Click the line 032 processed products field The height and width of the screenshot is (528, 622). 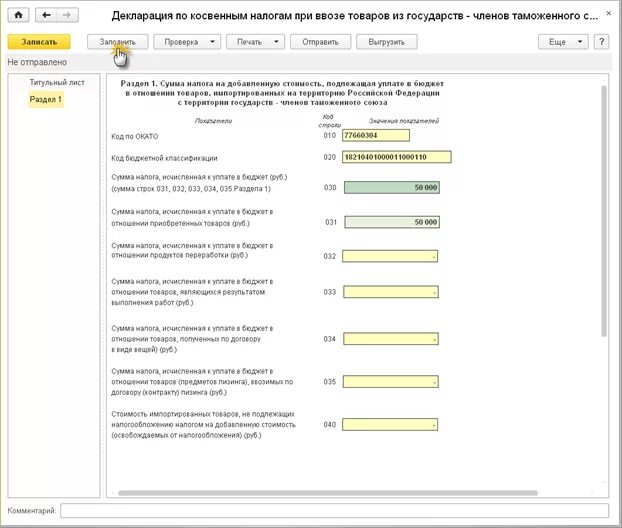(x=390, y=256)
